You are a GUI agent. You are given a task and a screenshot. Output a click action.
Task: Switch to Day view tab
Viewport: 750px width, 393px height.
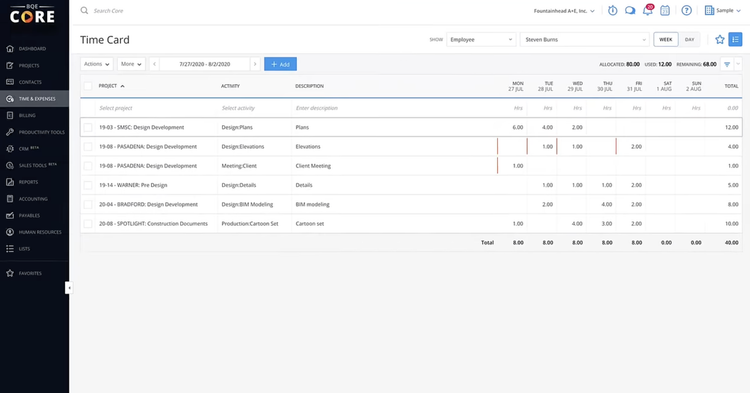(x=689, y=40)
